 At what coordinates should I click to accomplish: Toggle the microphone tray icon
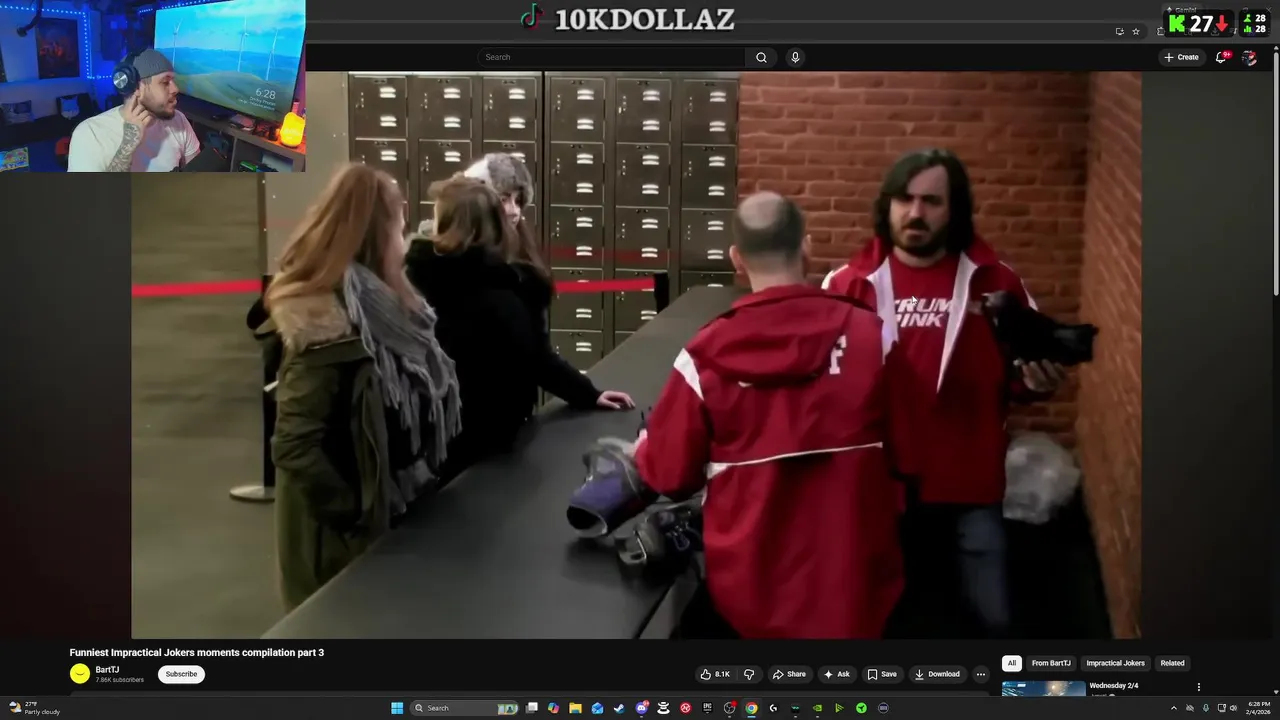(1205, 708)
